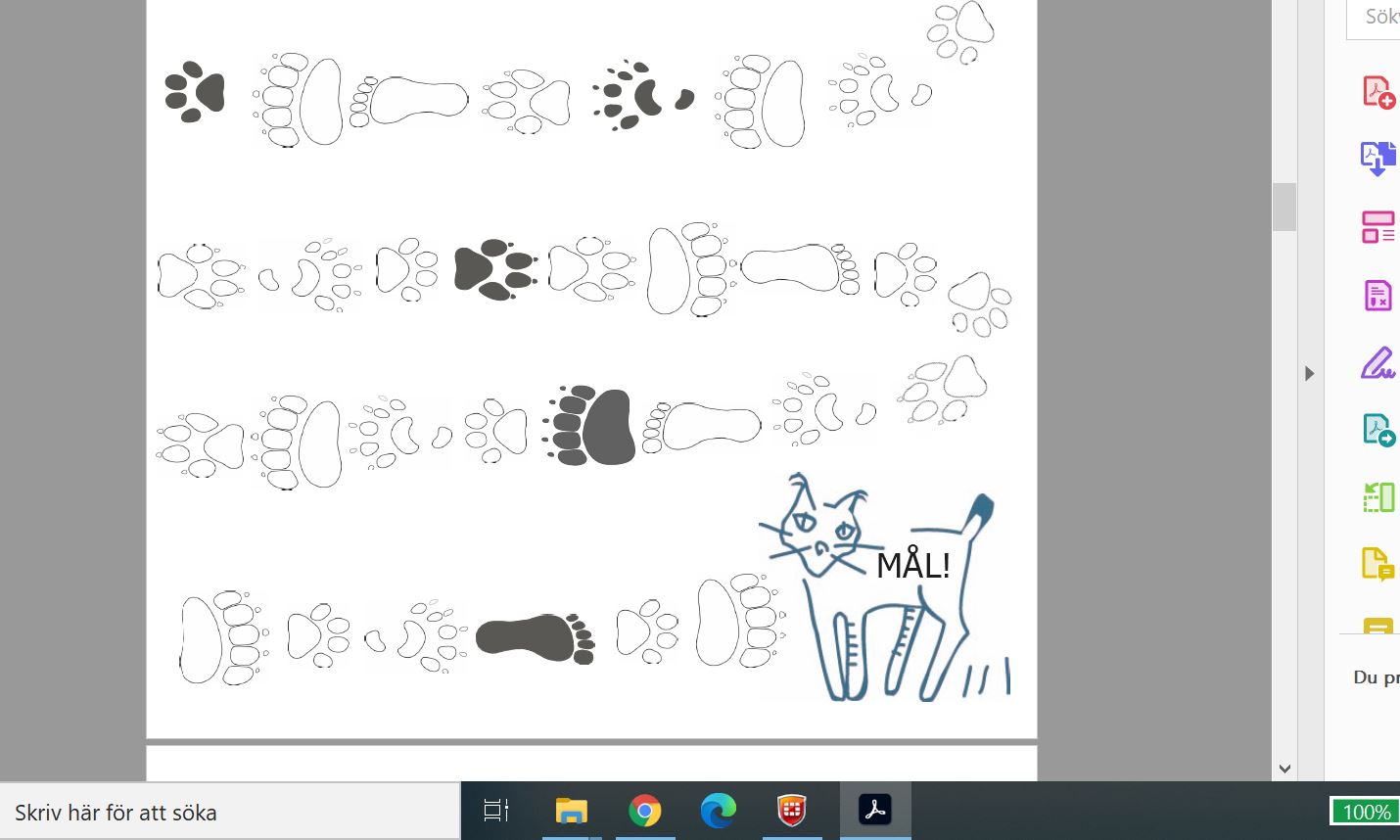Image resolution: width=1400 pixels, height=840 pixels.
Task: Open the Combine Files tool
Action: coord(1377,159)
